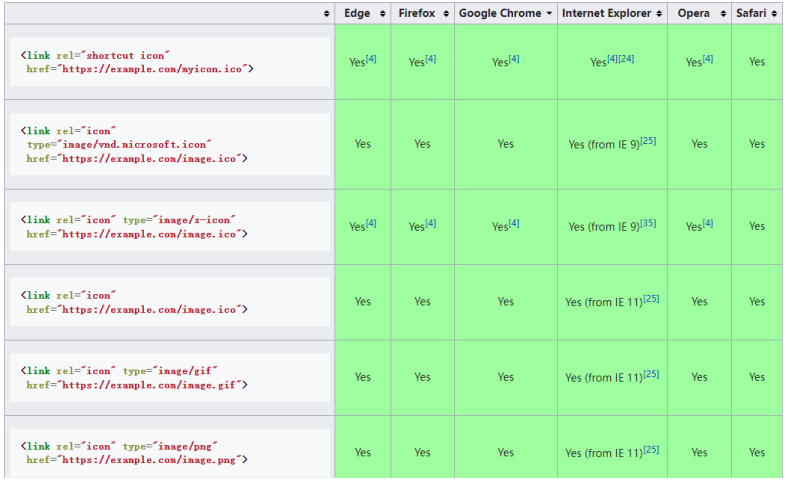The width and height of the screenshot is (787, 482).
Task: Open reference [4] in Internet Explorer shortcut icon cell
Action: pyautogui.click(x=612, y=59)
